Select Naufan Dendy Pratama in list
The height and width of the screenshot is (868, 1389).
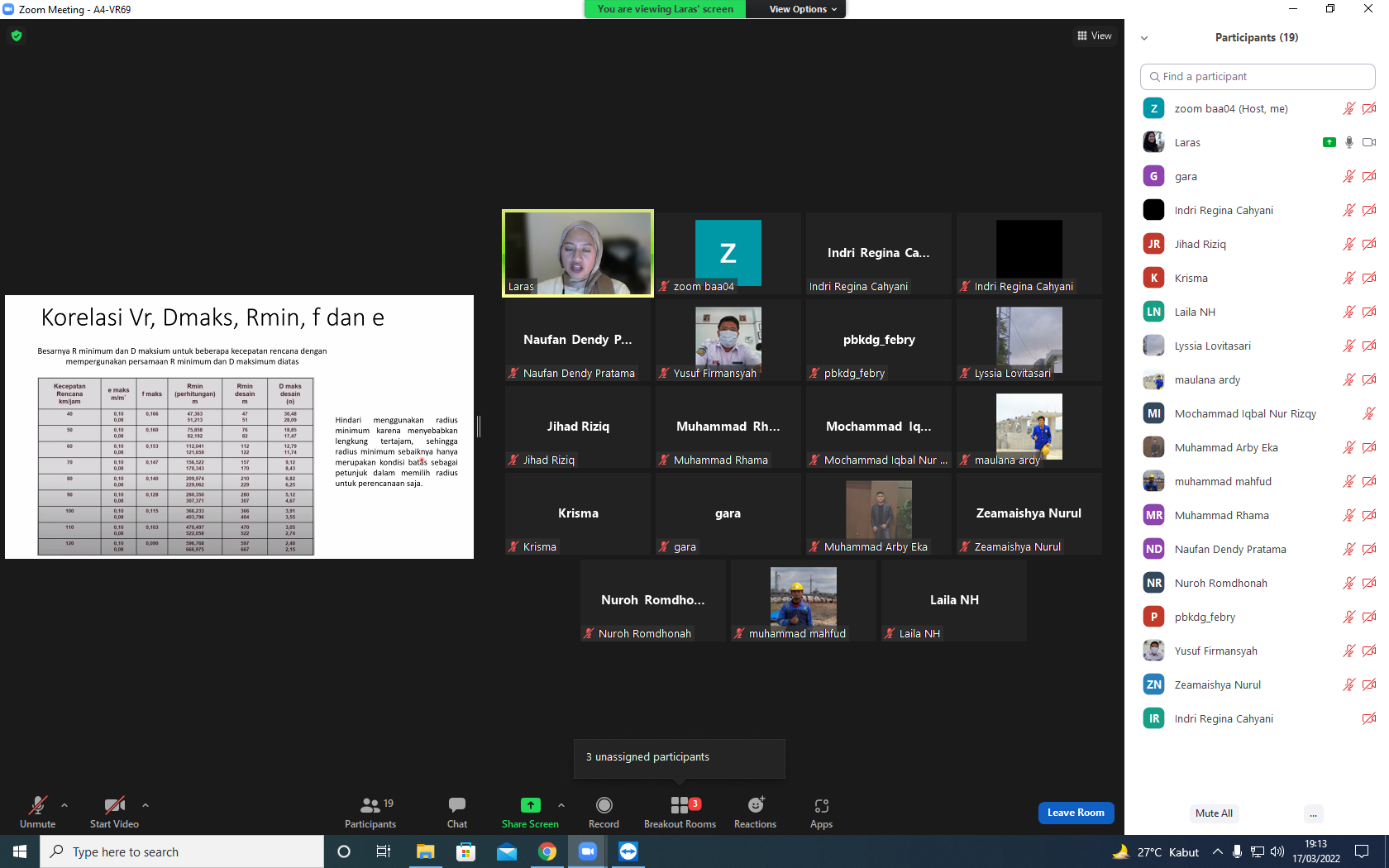[1258, 549]
